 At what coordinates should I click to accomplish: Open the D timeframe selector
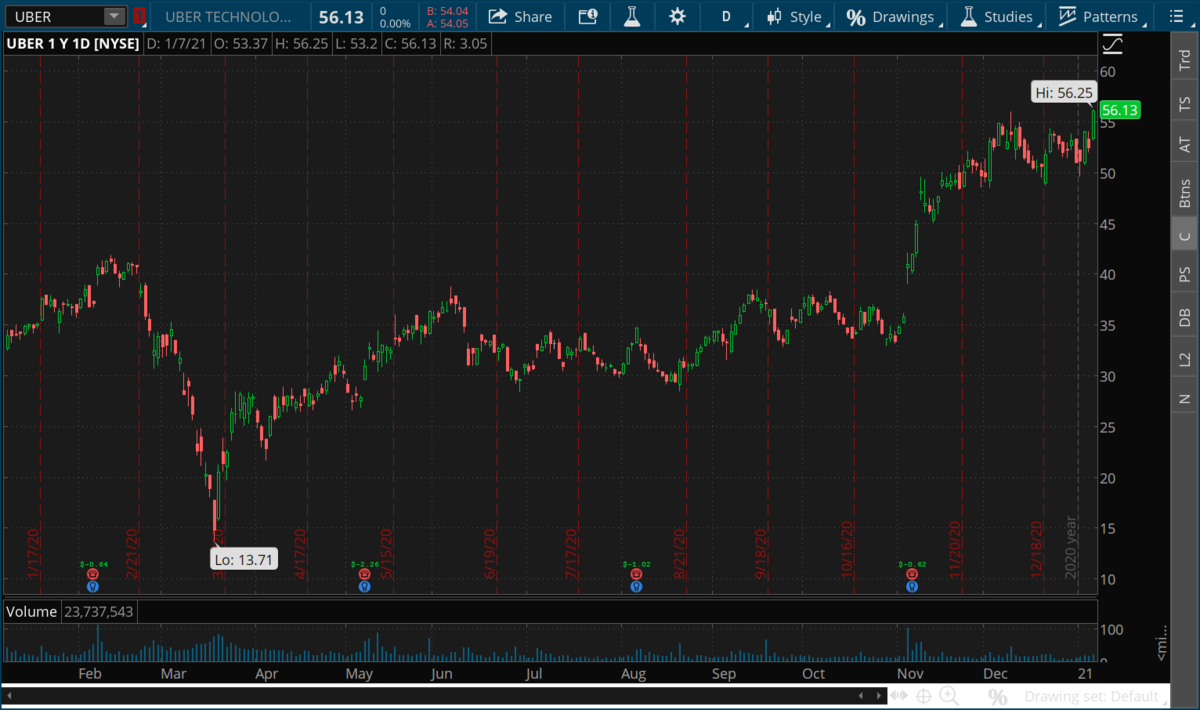(727, 17)
